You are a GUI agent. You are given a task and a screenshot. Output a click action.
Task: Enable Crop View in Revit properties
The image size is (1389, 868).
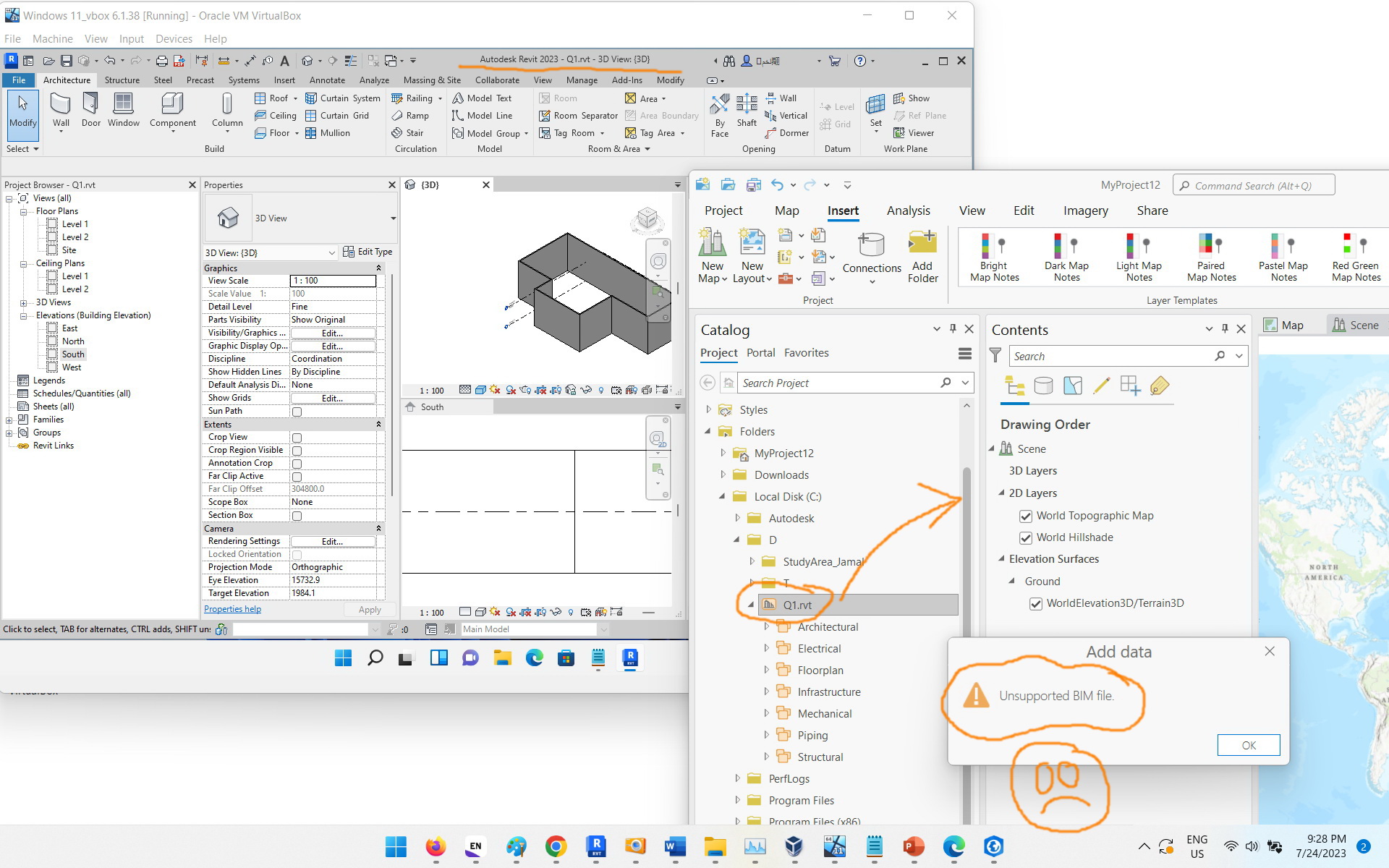coord(297,437)
